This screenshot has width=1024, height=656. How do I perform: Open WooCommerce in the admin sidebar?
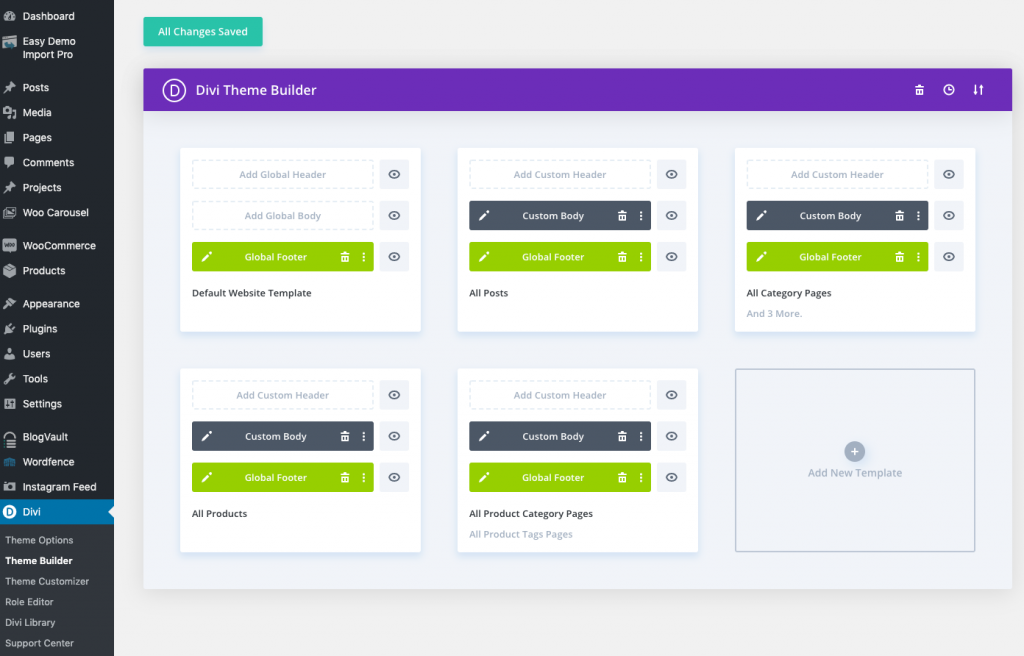click(x=58, y=246)
